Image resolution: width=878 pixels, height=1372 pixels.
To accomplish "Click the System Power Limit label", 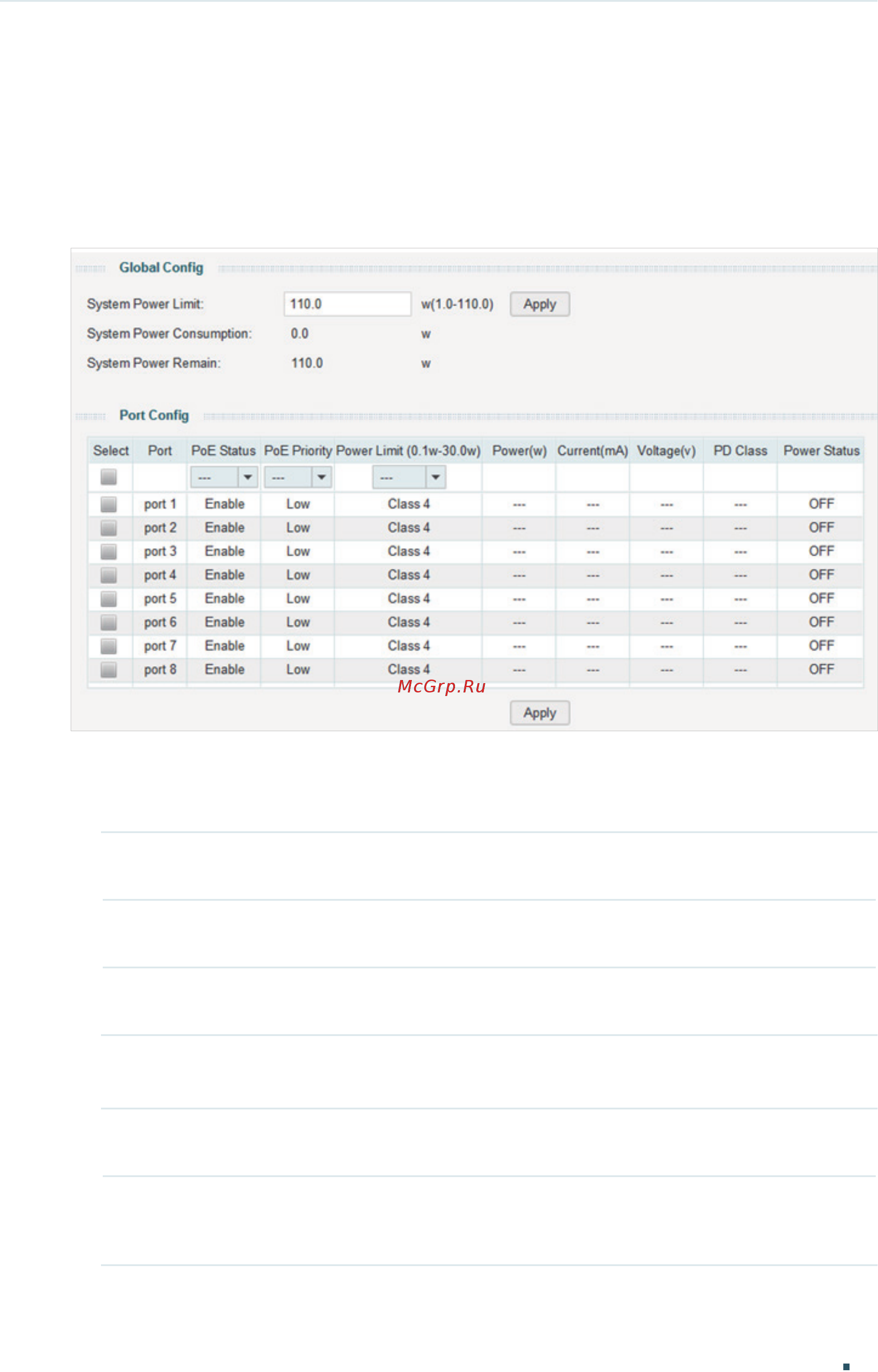I will click(145, 304).
